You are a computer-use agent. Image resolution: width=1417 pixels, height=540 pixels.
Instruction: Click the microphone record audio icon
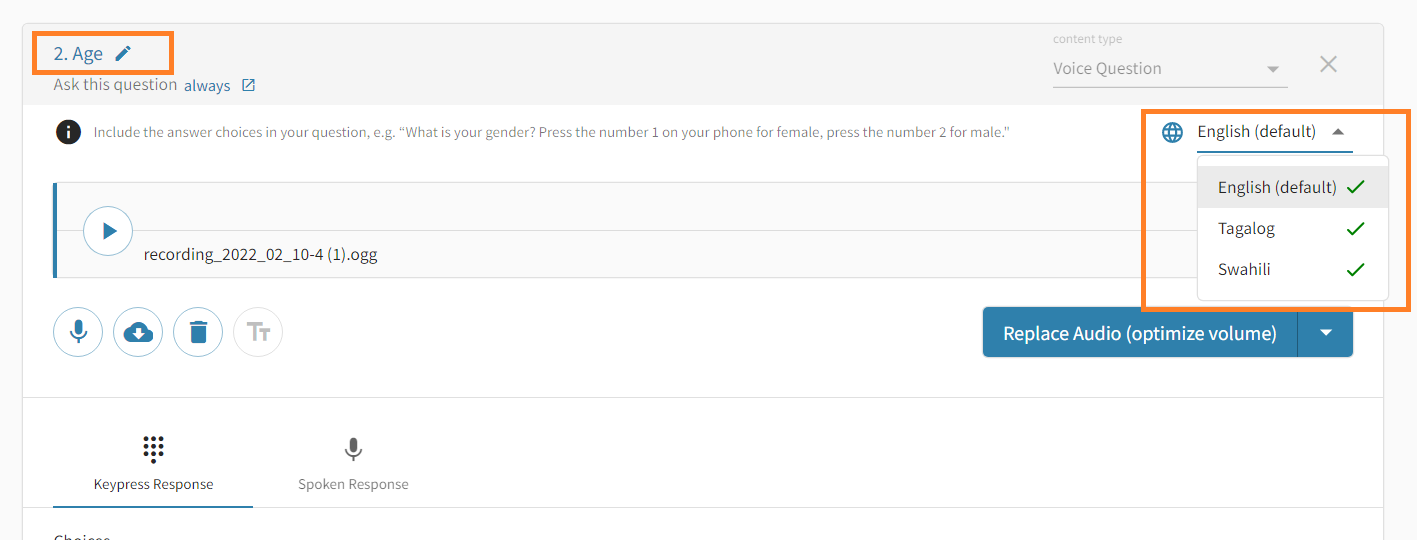click(x=78, y=332)
